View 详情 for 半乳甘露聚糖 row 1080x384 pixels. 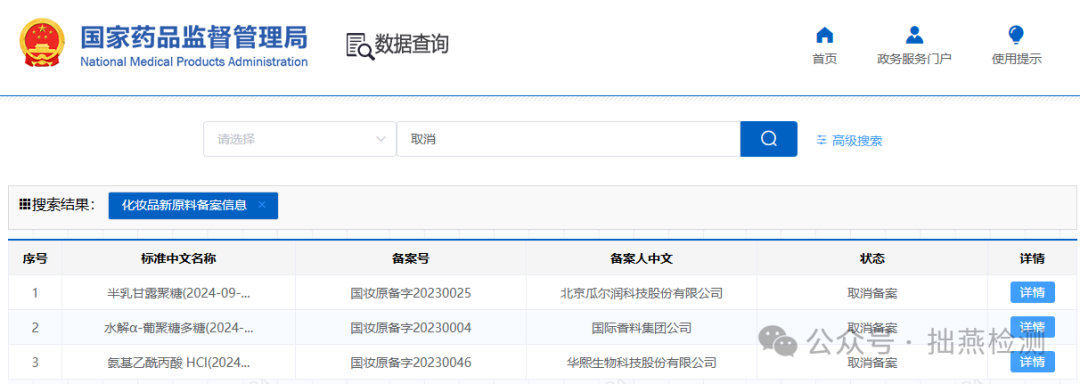[1032, 292]
